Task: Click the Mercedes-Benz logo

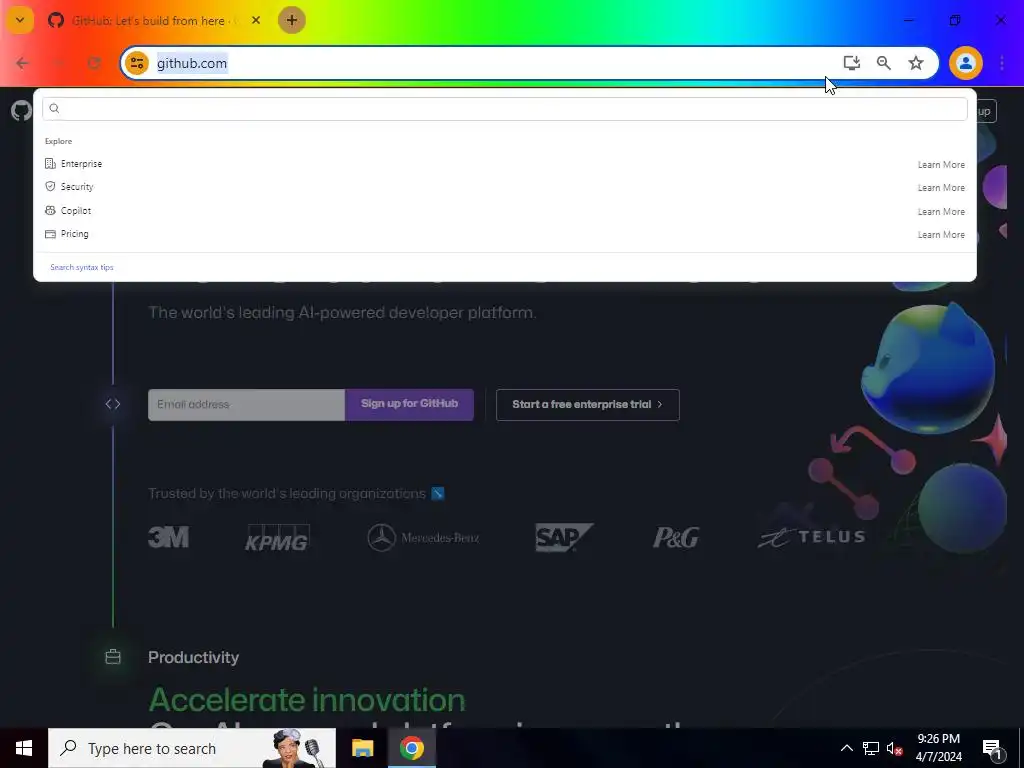Action: 423,538
